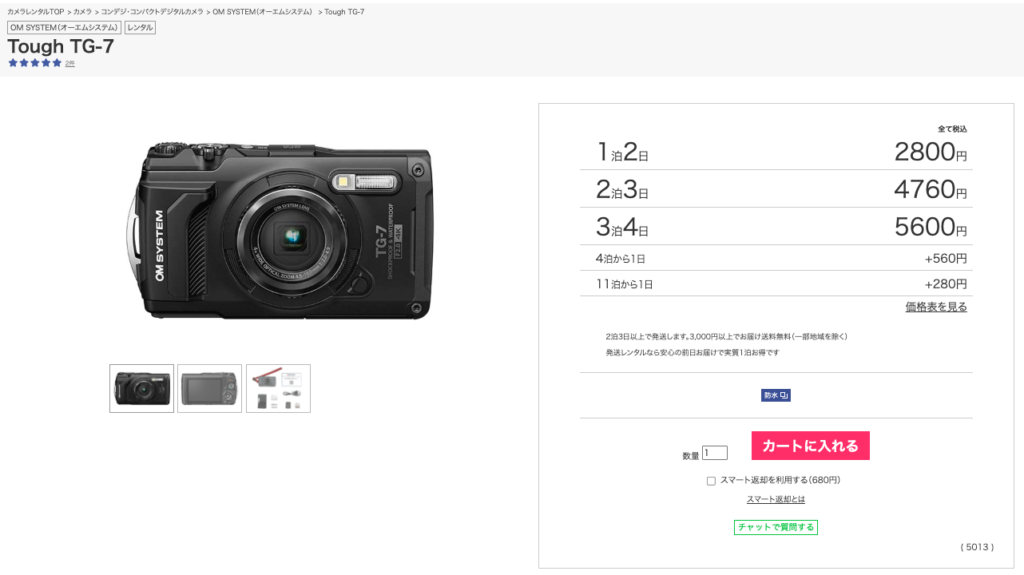Go to the カメラ breadcrumb link
Viewport: 1024px width, 575px height.
[82, 12]
